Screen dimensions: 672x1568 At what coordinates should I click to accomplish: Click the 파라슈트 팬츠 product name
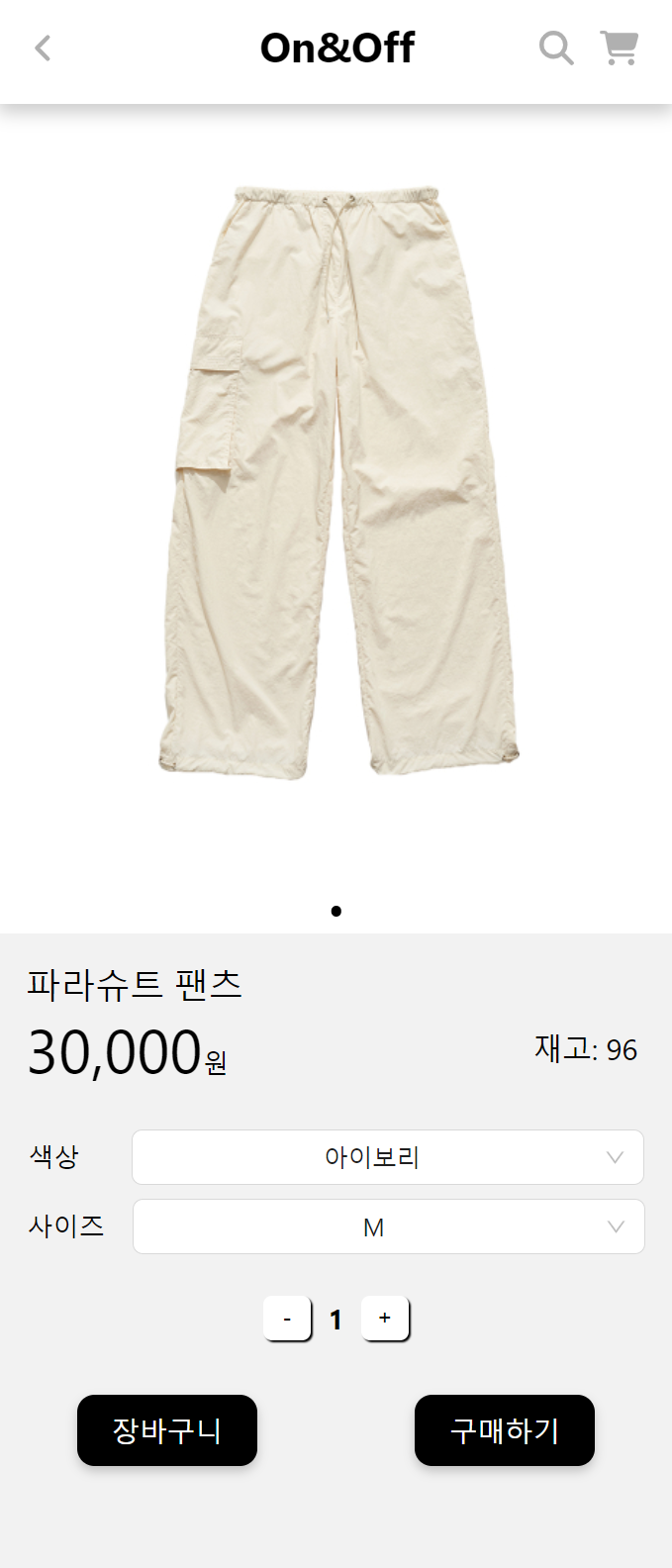pyautogui.click(x=135, y=985)
